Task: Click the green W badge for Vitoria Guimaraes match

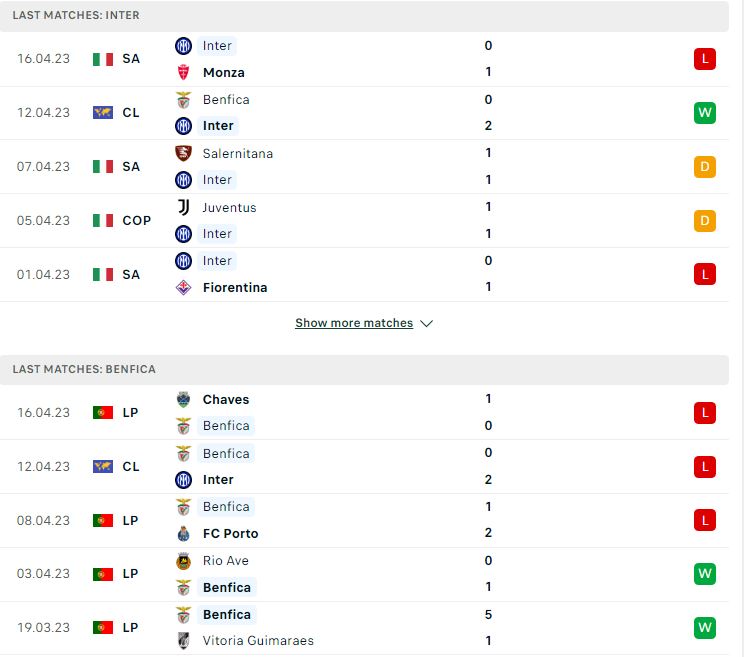Action: pos(705,628)
